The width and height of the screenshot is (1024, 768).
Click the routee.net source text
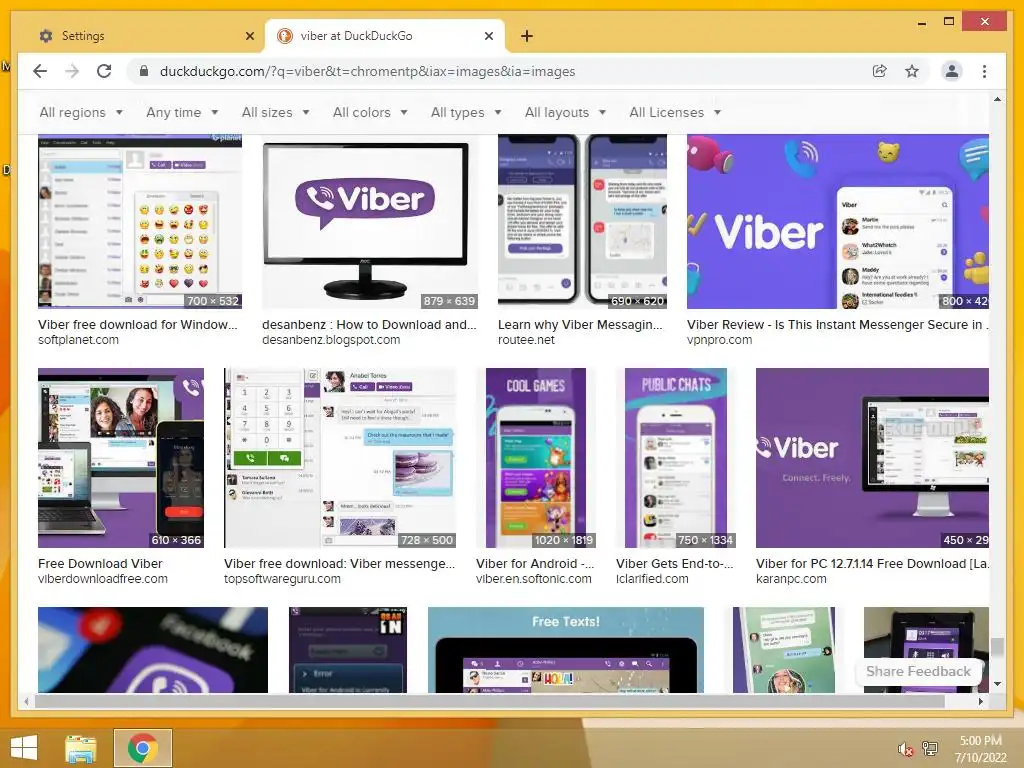tap(526, 340)
